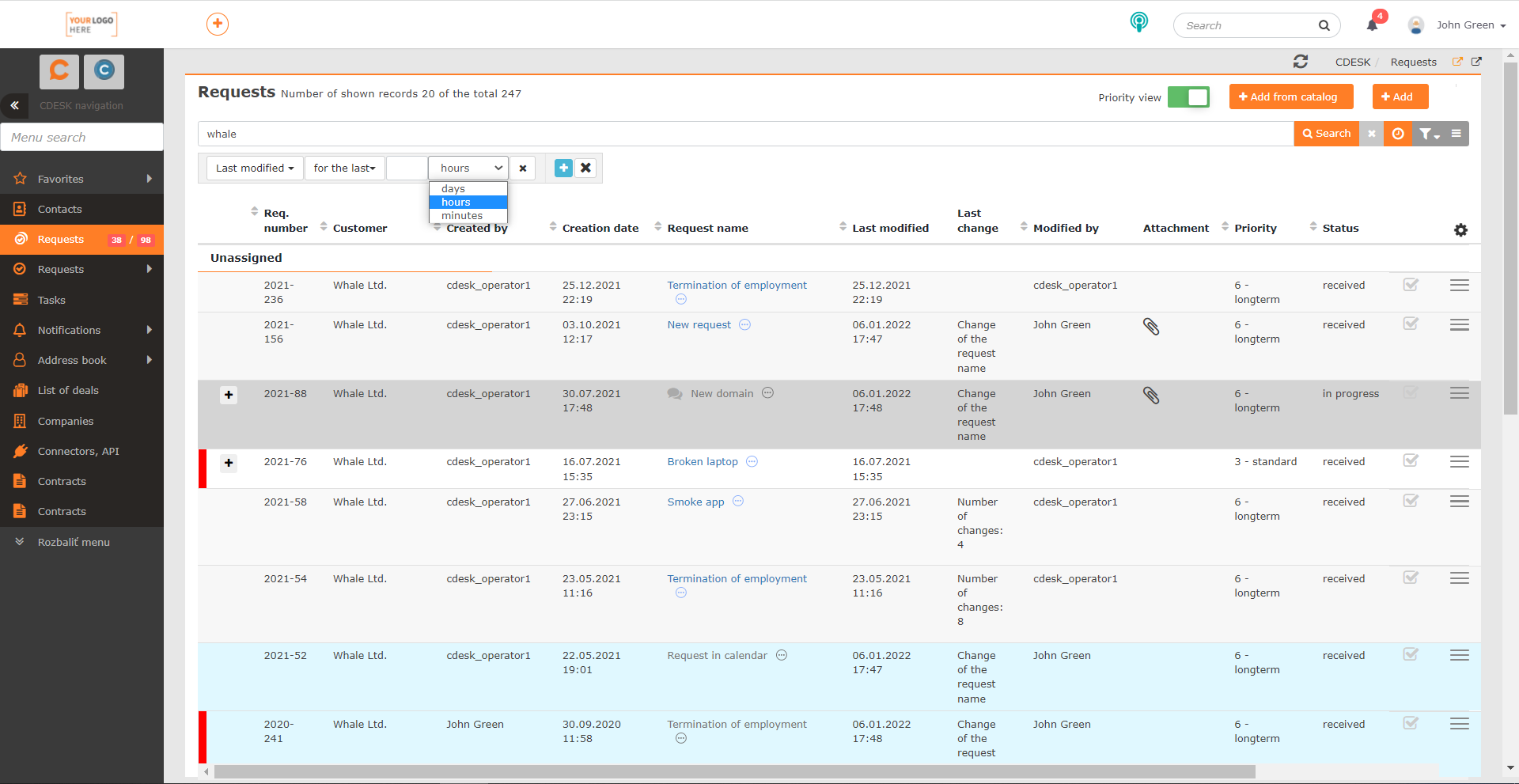The width and height of the screenshot is (1519, 784).
Task: Click the horizontal scrollbar below the table
Action: (x=734, y=771)
